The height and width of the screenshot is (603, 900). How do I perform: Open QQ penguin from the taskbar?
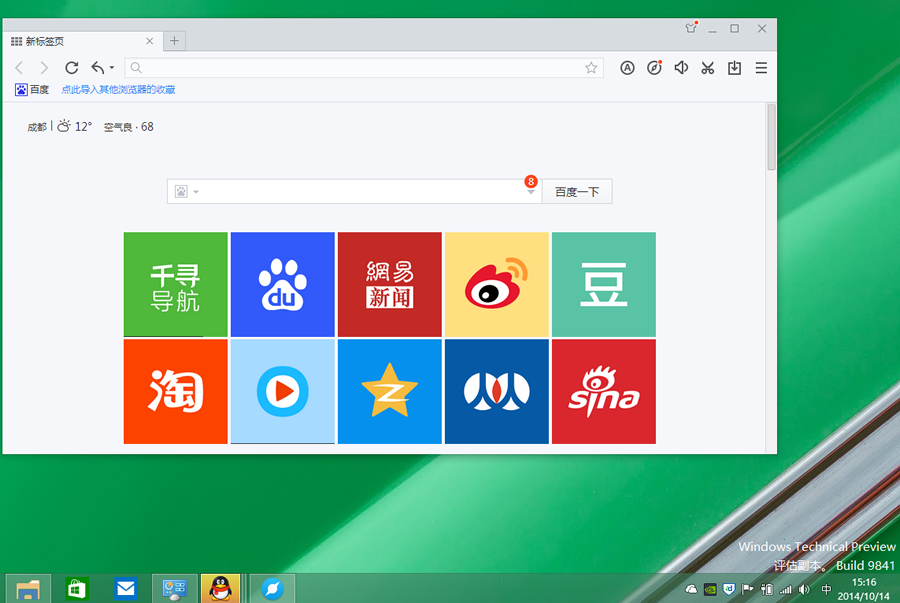coord(220,589)
